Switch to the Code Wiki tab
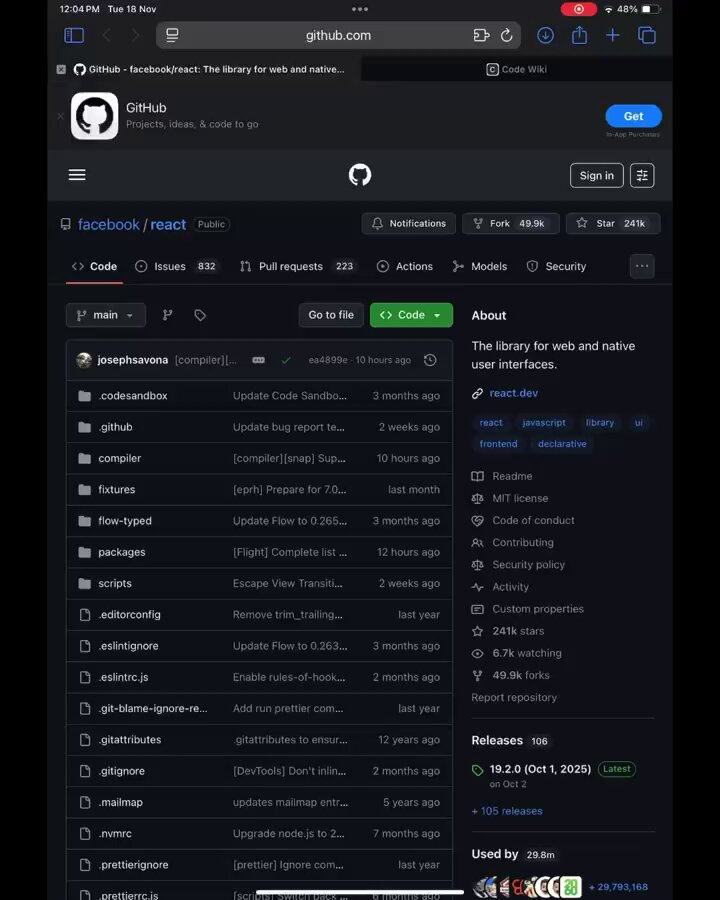This screenshot has height=900, width=720. pos(517,69)
